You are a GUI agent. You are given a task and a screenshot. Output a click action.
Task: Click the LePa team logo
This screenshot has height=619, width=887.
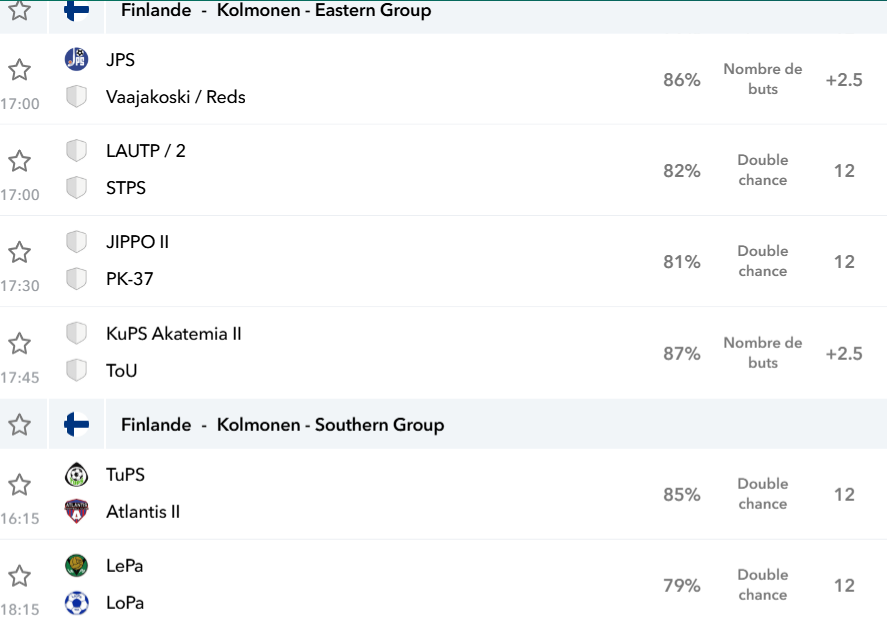tap(76, 565)
